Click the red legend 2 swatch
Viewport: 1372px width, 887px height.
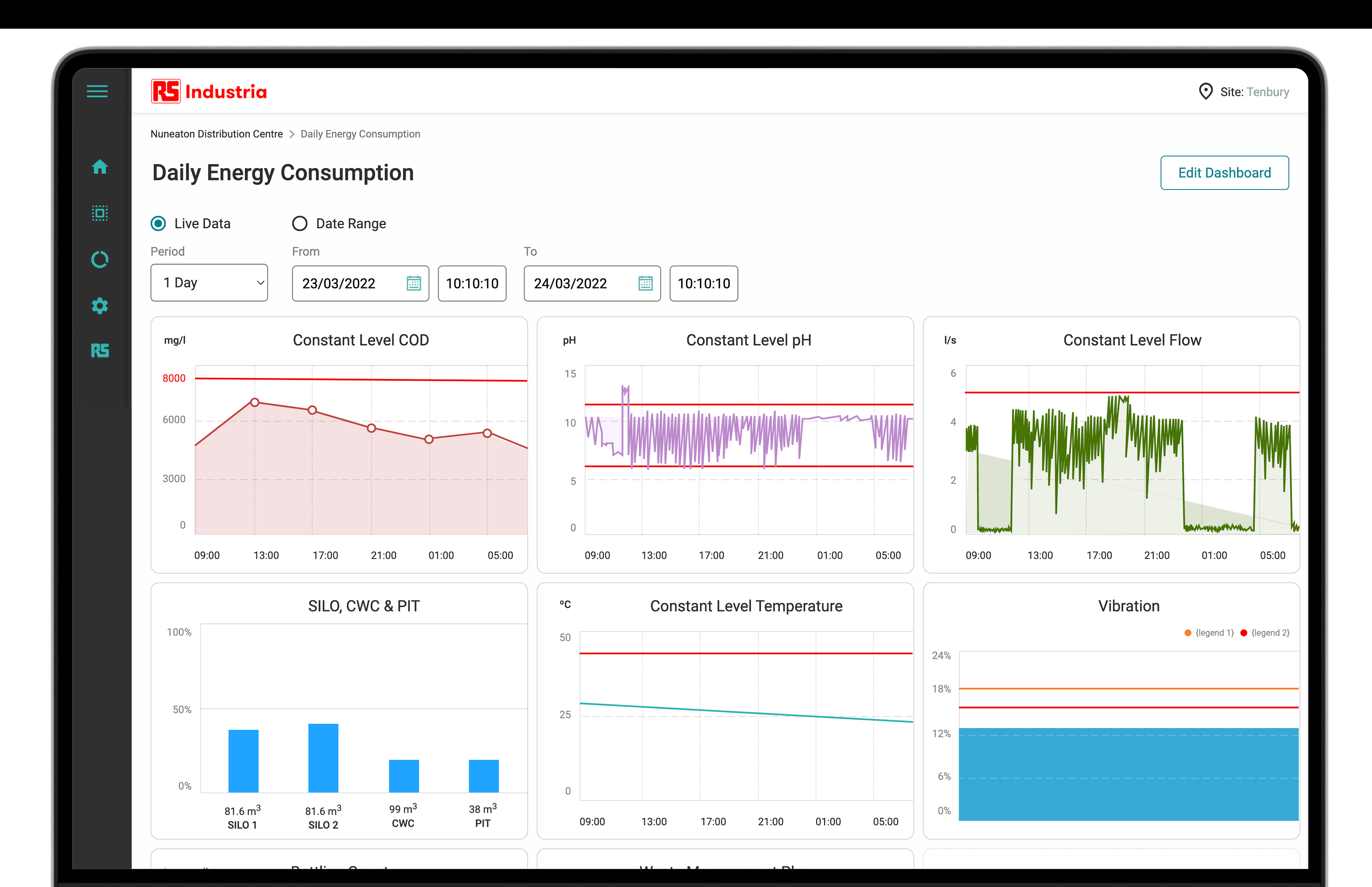point(1244,633)
